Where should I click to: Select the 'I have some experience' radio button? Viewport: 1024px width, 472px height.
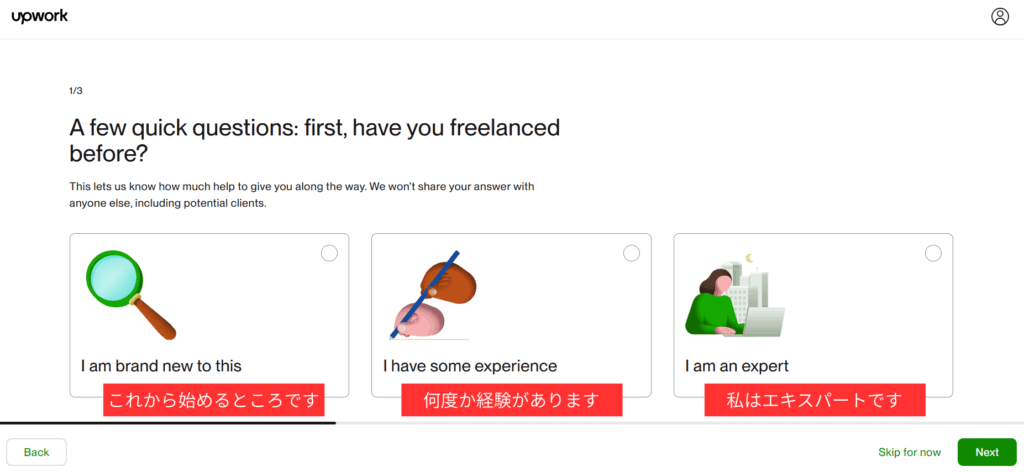coord(632,253)
